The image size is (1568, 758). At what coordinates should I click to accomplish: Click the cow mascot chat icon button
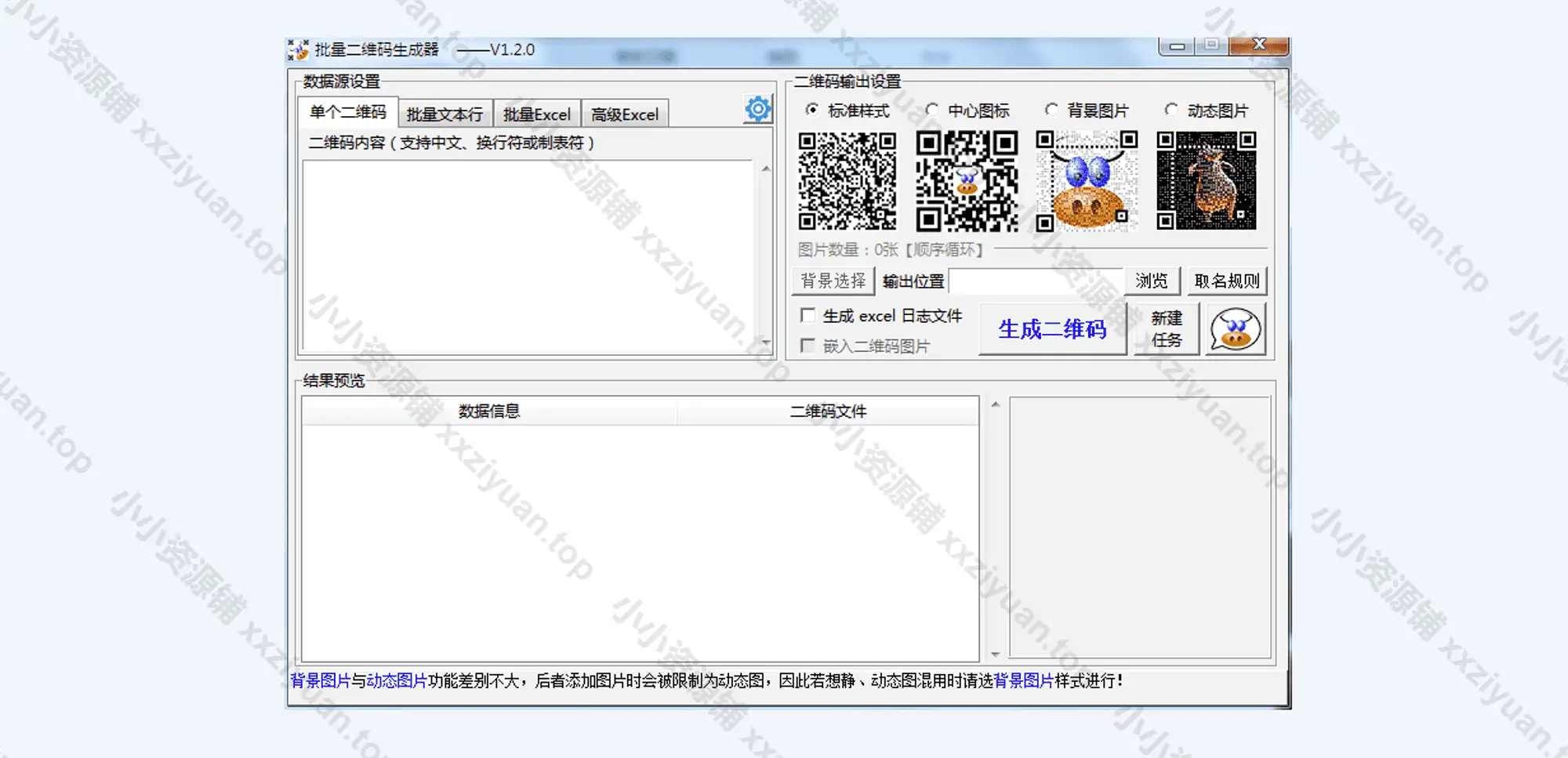(1235, 330)
